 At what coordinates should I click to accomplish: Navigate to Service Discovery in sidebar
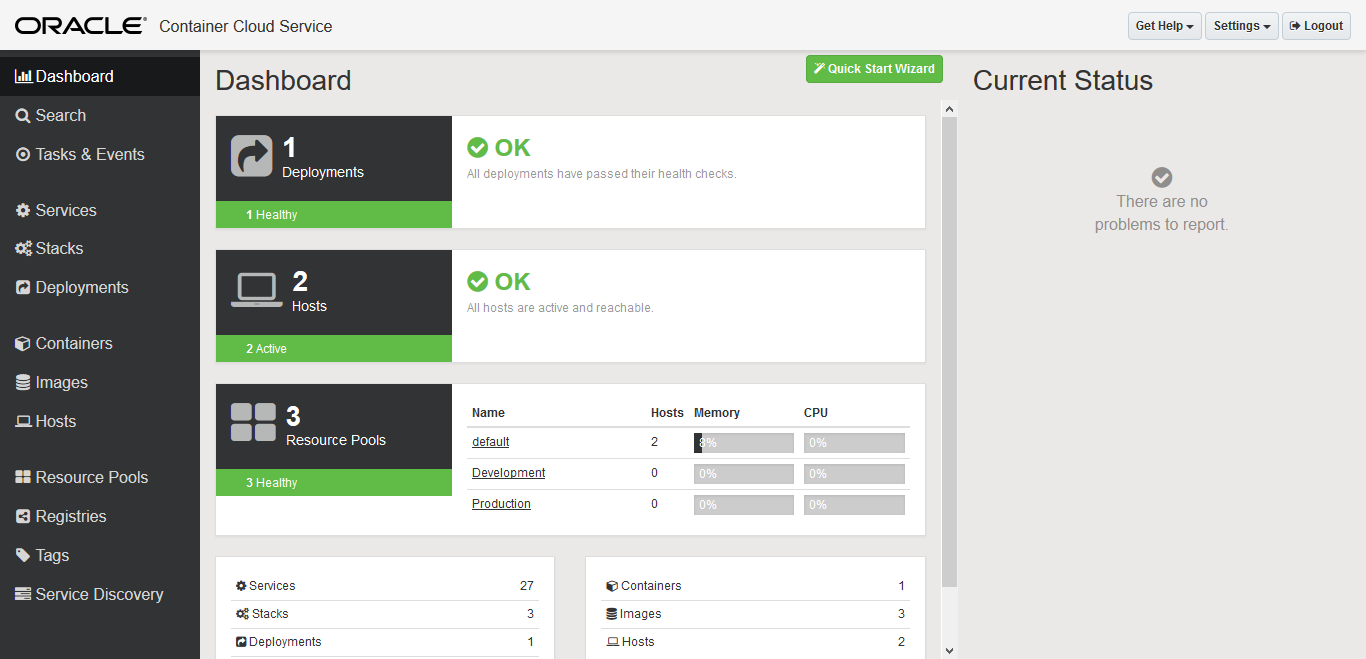coord(100,595)
